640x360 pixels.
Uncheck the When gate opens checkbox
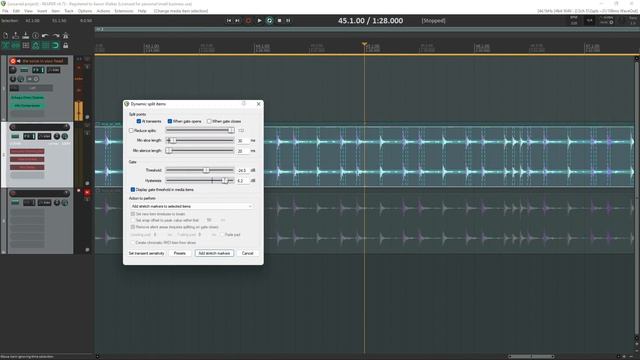(x=170, y=121)
